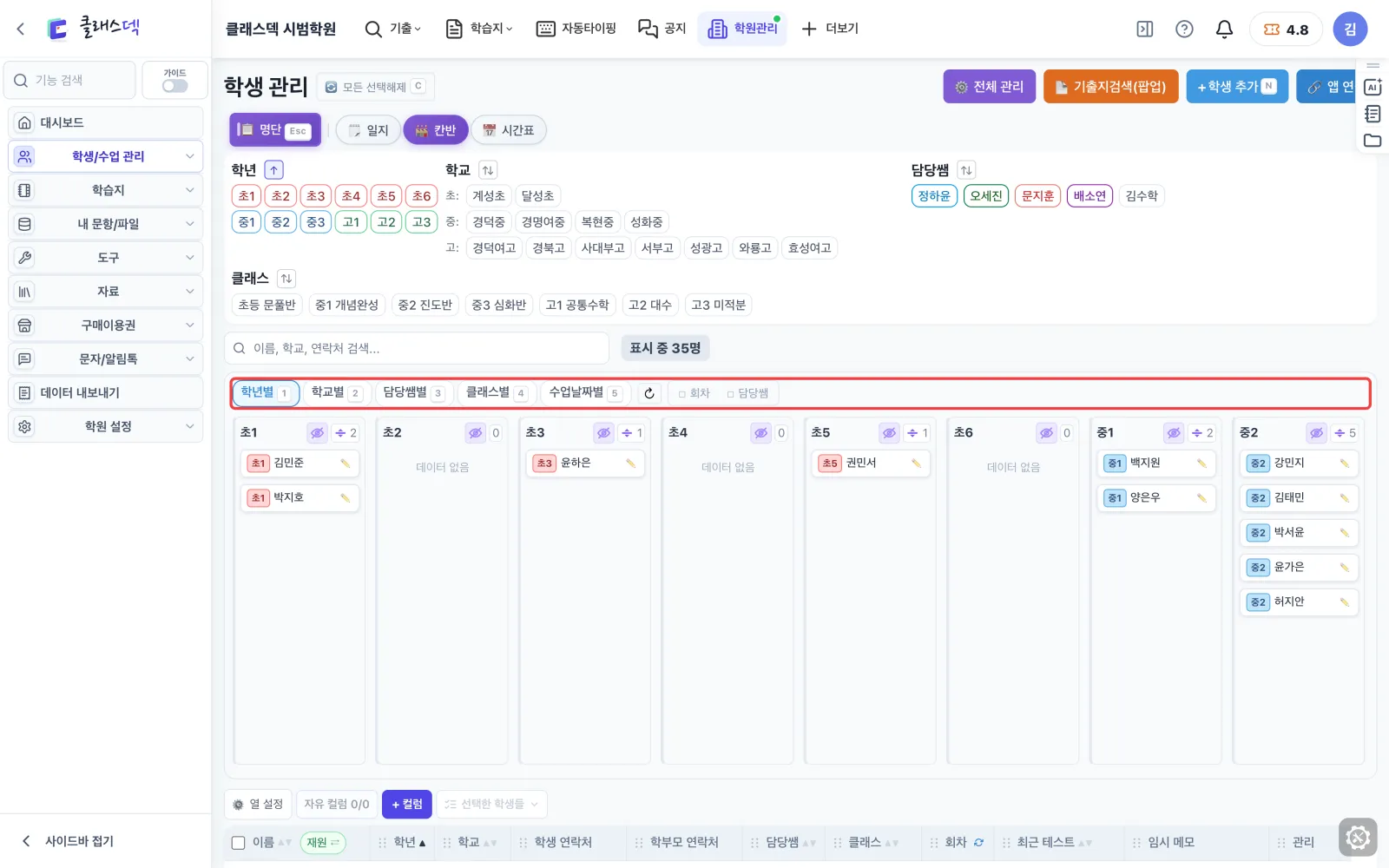Click the 전체 관리 button
Viewport: 1389px width, 868px height.
pos(990,87)
